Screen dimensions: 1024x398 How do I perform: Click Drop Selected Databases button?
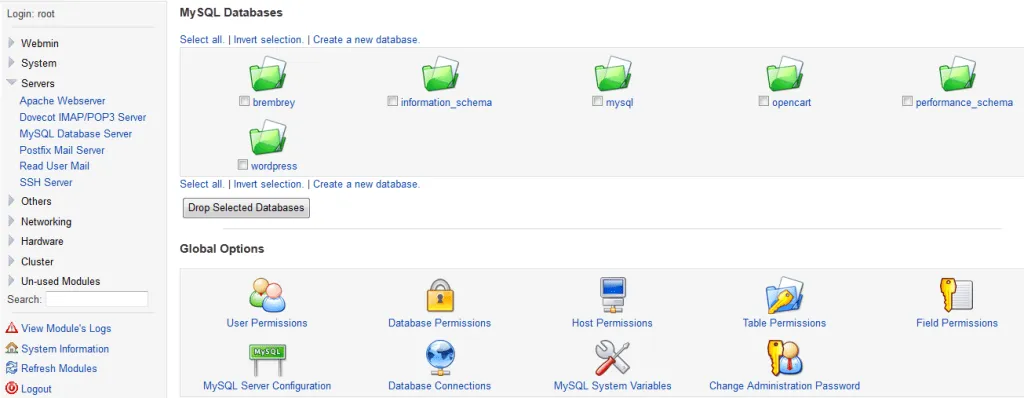pyautogui.click(x=246, y=208)
